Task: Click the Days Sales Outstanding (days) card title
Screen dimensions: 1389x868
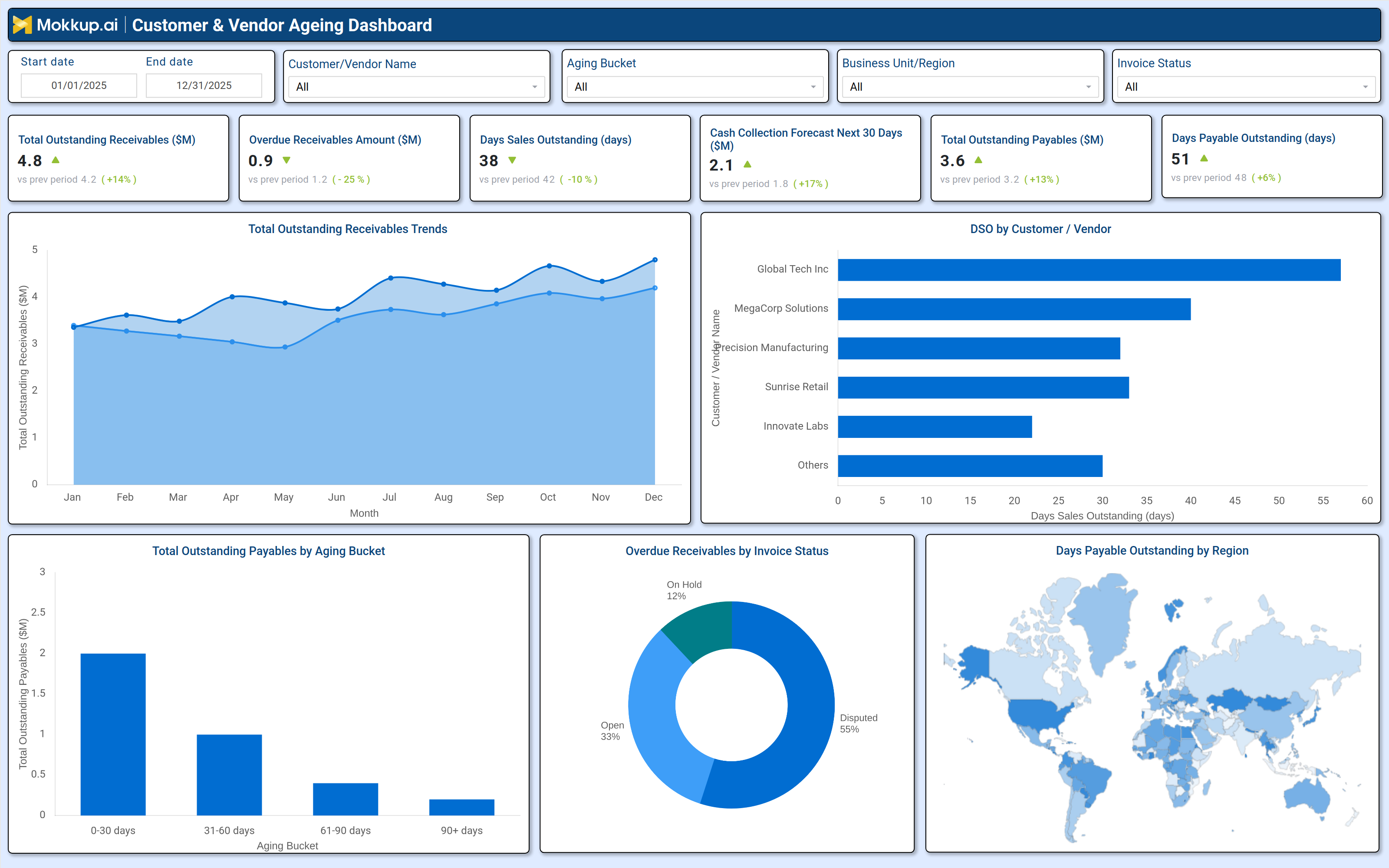Action: [556, 139]
